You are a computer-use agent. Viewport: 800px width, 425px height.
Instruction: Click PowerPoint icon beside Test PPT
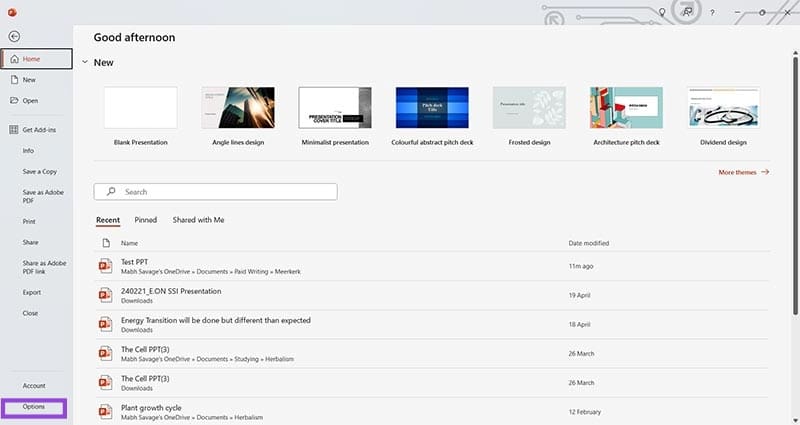pyautogui.click(x=106, y=266)
